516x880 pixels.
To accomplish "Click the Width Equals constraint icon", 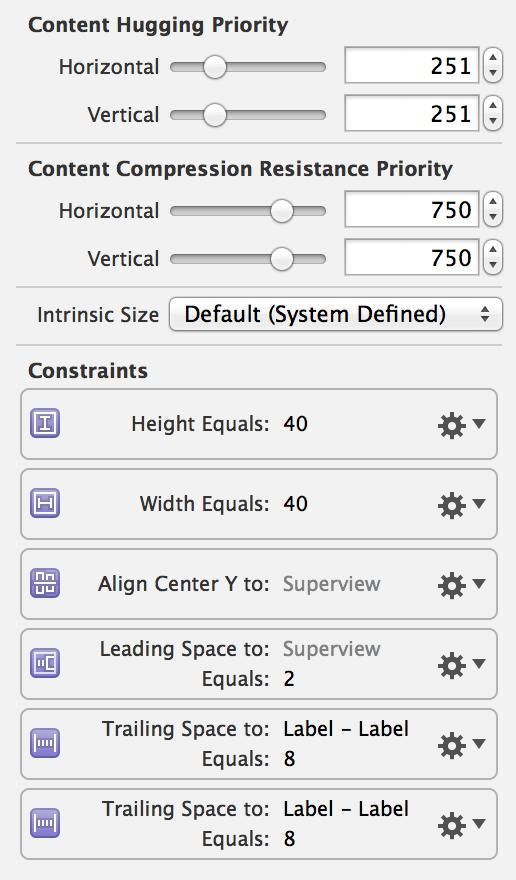I will pos(45,503).
